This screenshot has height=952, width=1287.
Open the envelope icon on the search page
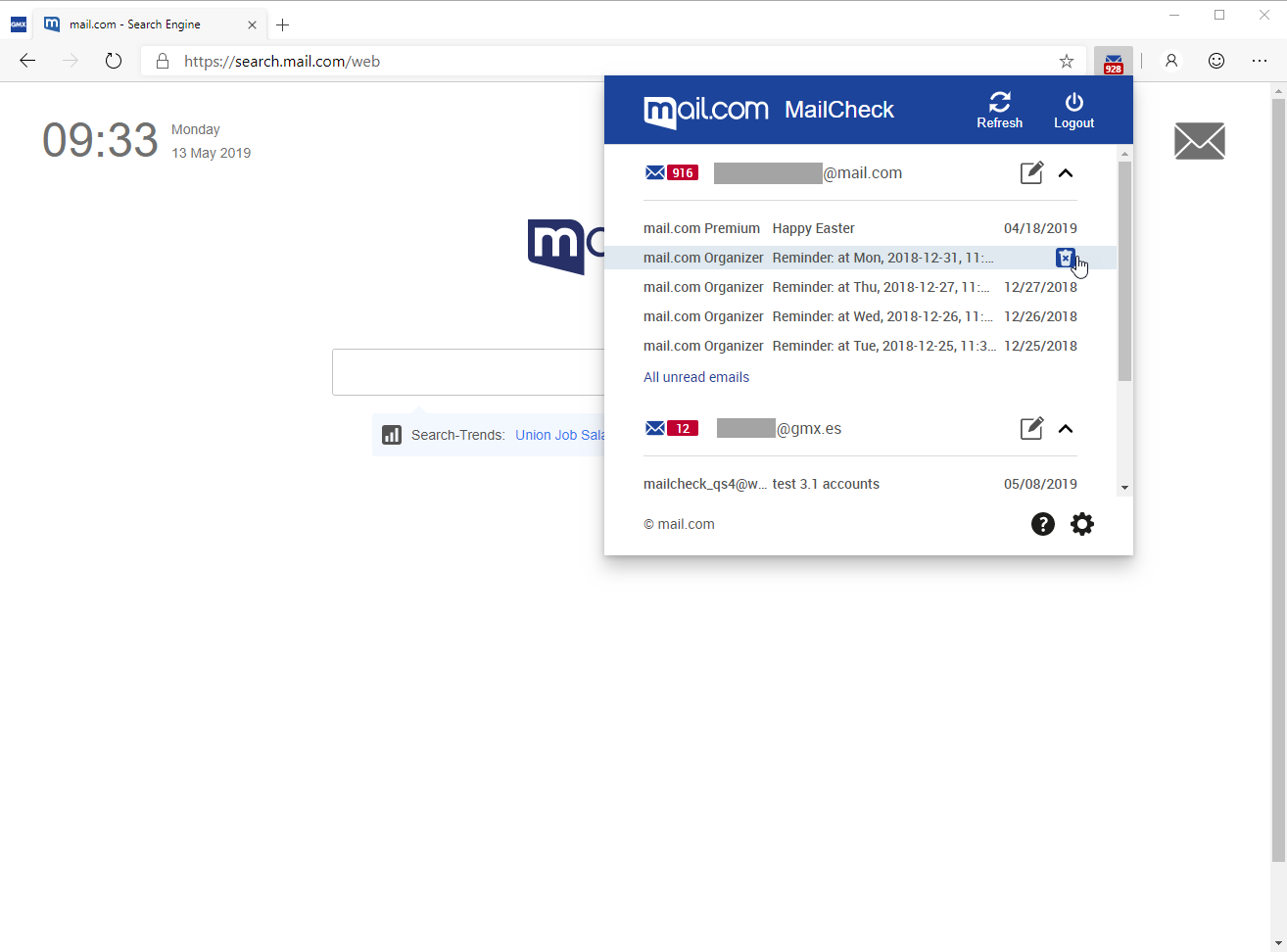tap(1200, 141)
